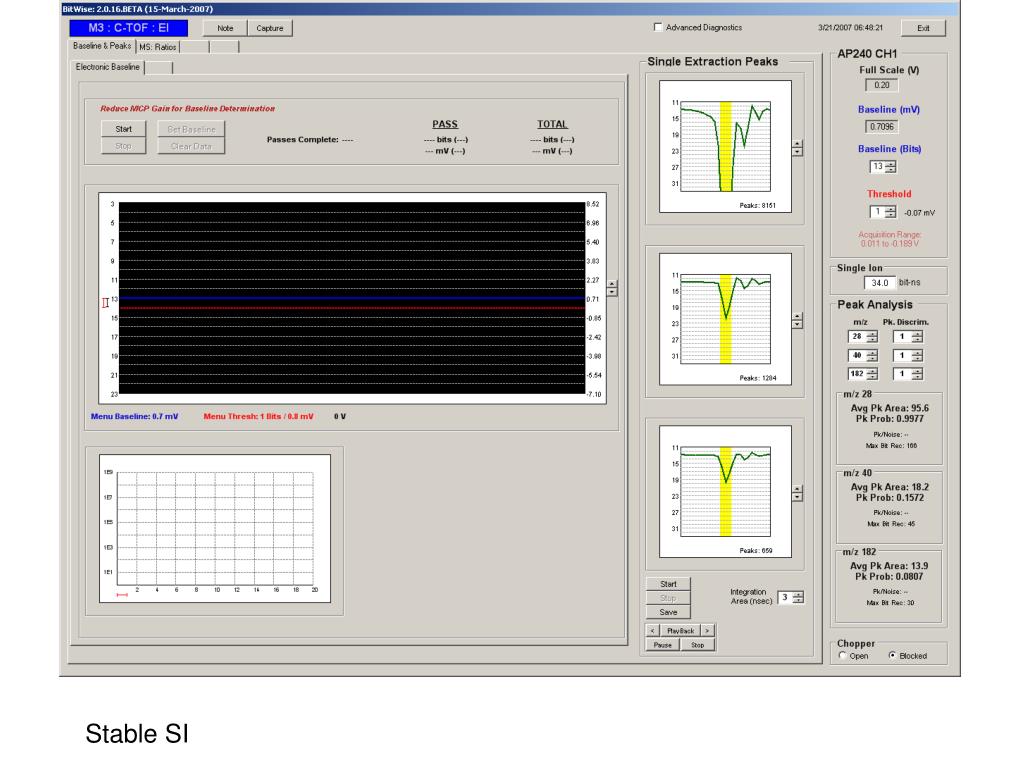Screen dimensions: 1024x768
Task: Click the Menu Thresh: 1 Bits / 0.8 mV label
Action: [258, 417]
